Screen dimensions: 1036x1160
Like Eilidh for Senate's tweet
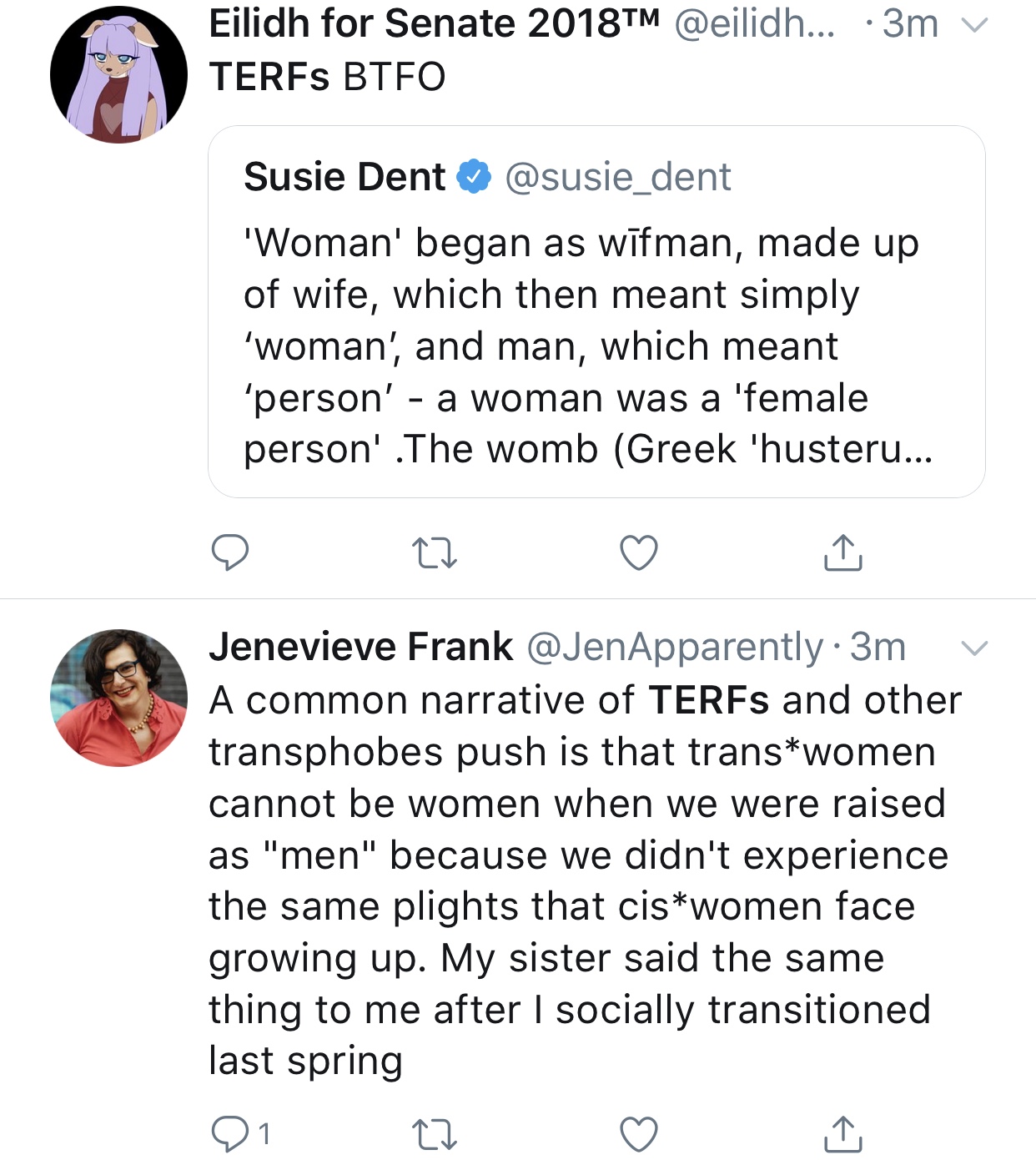pyautogui.click(x=639, y=553)
